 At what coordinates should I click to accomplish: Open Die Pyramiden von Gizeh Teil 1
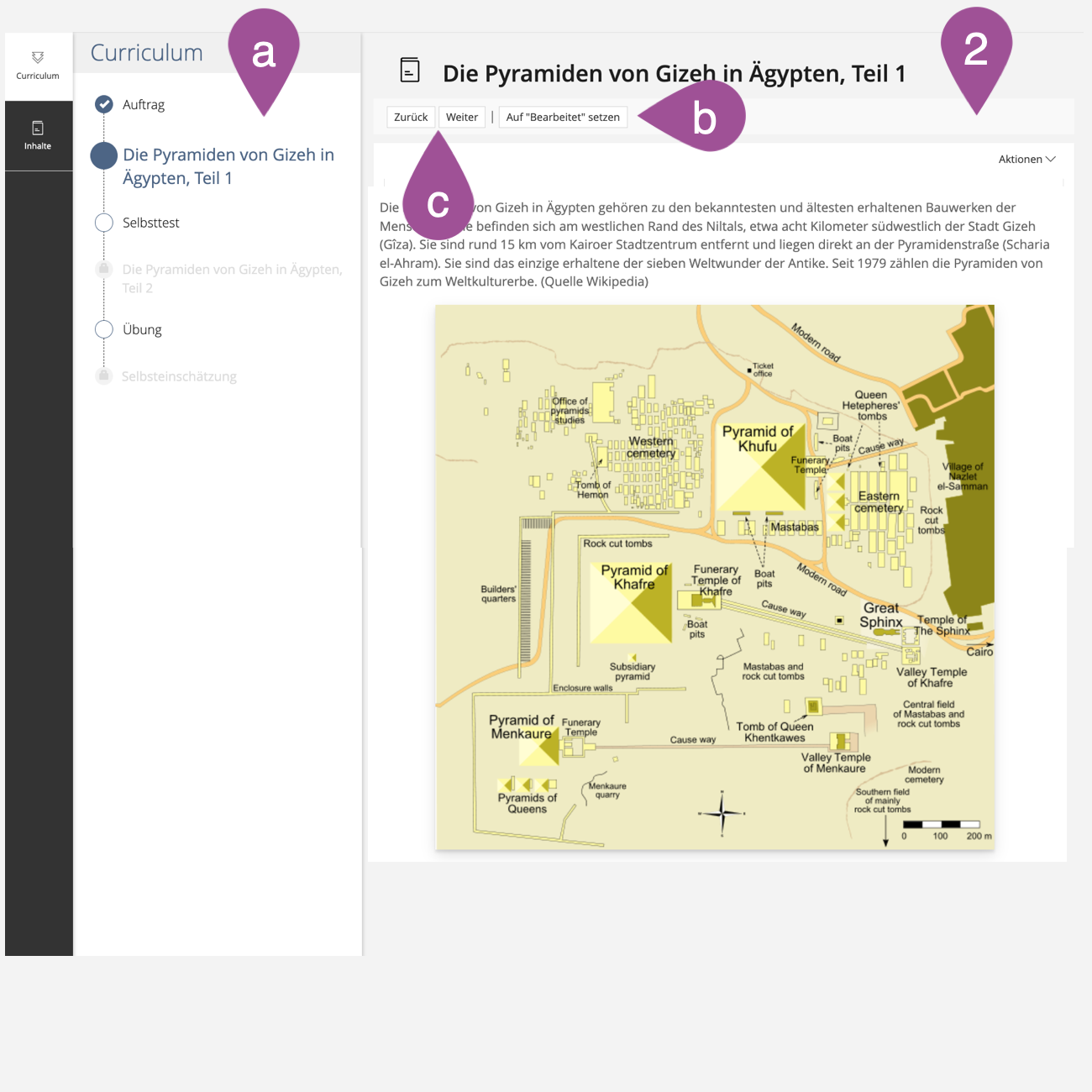click(228, 166)
